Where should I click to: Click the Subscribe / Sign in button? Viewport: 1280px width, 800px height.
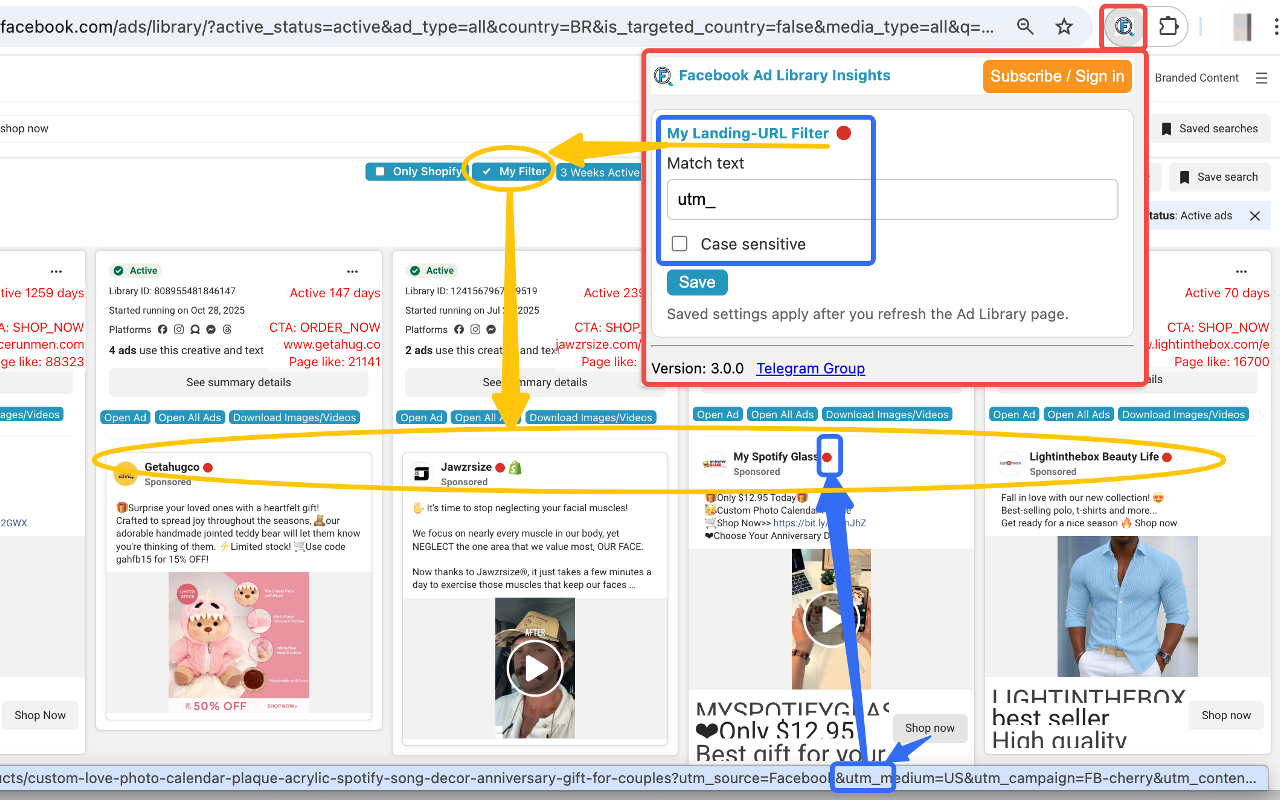(1058, 76)
